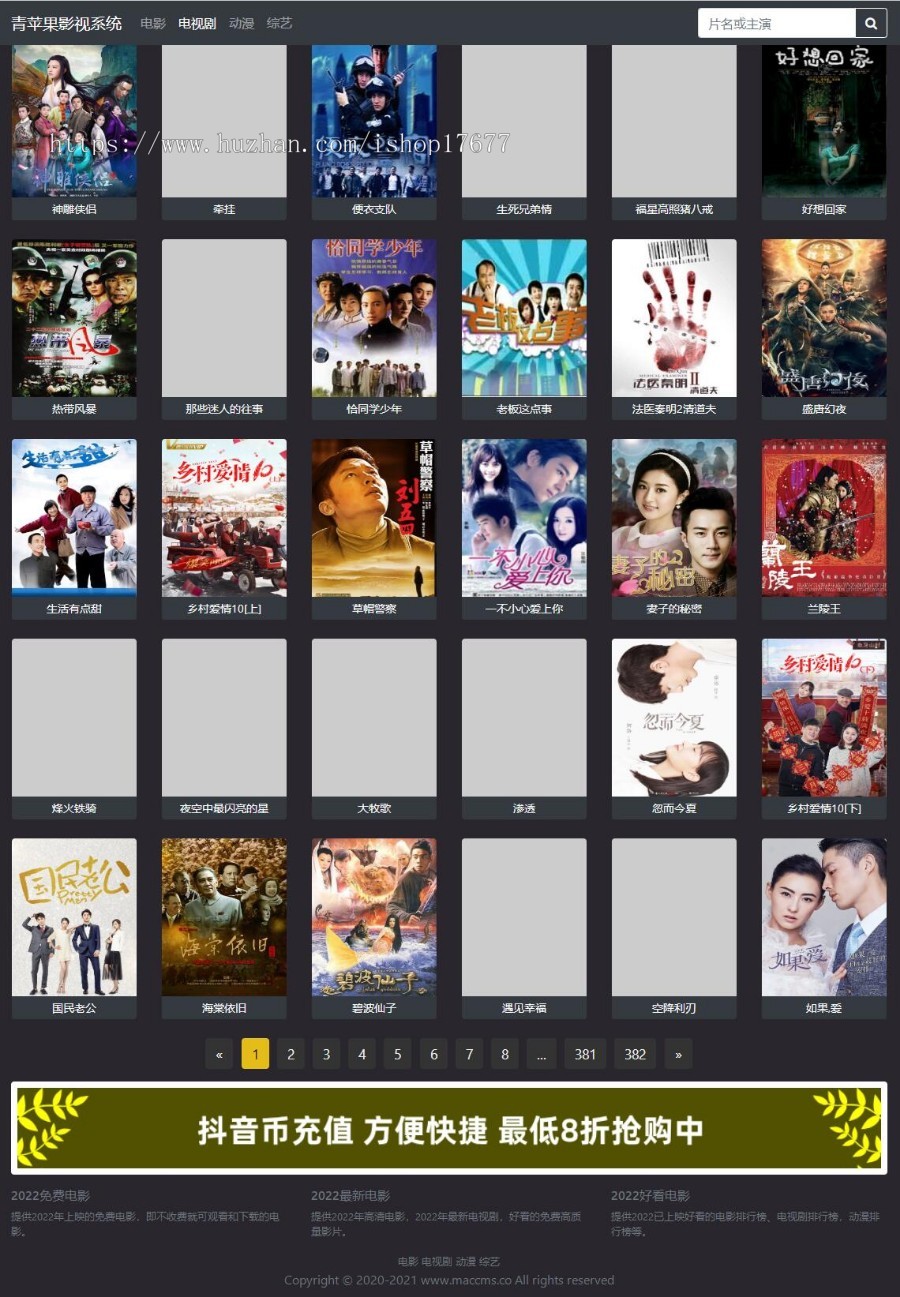This screenshot has width=900, height=1297.
Task: Click the 遇见幸福 title link
Action: (524, 1008)
